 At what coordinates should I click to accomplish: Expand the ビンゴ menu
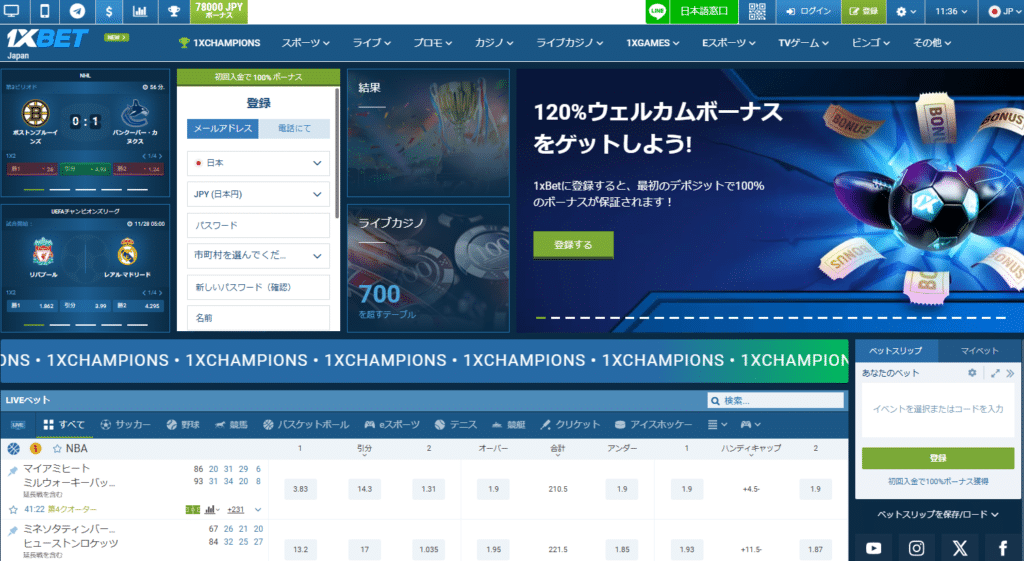(x=871, y=43)
